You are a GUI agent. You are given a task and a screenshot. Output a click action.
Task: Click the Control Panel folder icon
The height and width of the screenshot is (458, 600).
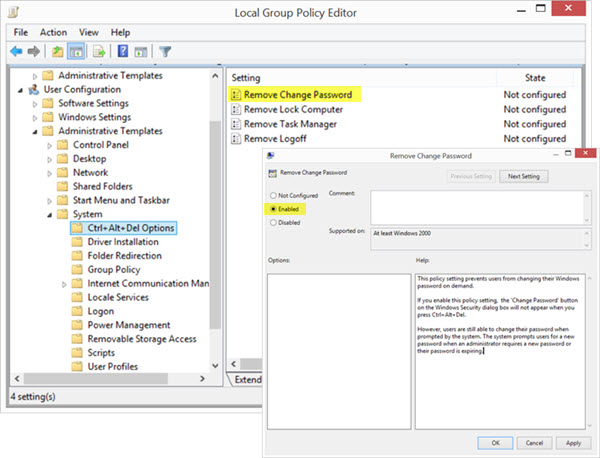62,145
